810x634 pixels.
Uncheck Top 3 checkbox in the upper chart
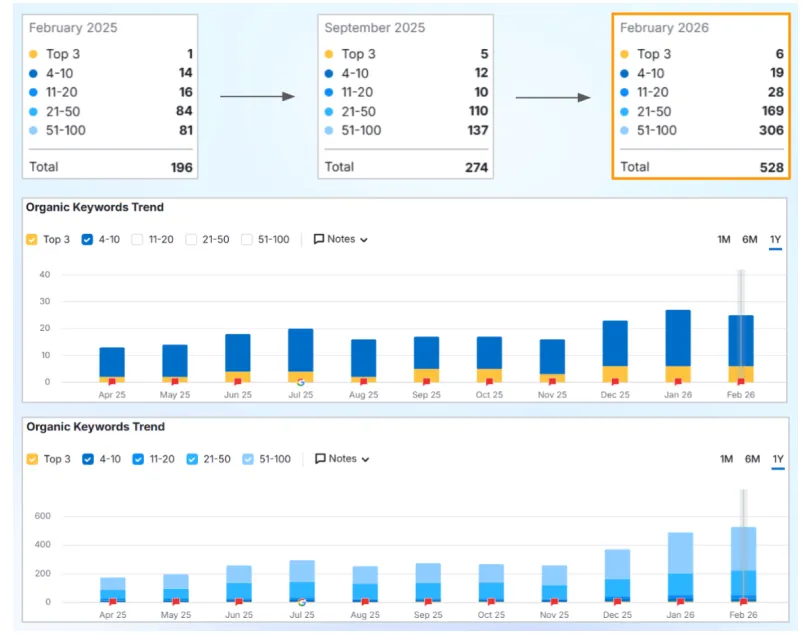coord(32,240)
